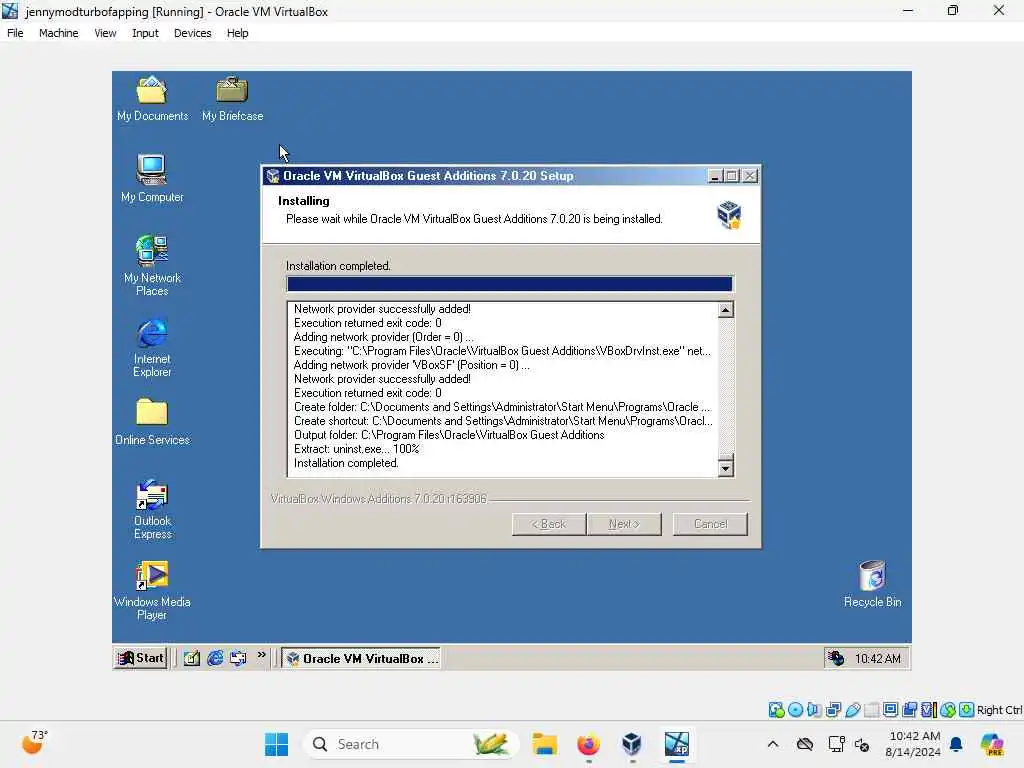Viewport: 1024px width, 768px height.
Task: Click OneDrive cloud tray icon
Action: coord(805,744)
